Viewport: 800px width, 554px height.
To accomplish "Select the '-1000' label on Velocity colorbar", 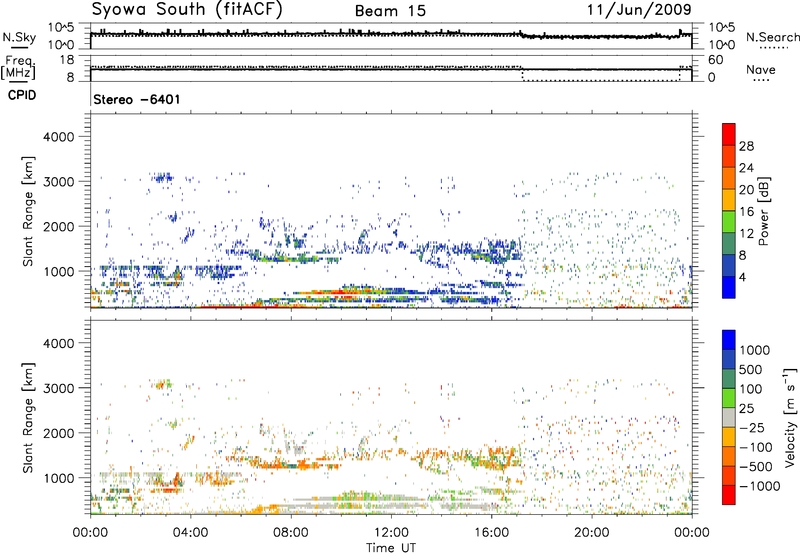I will (x=760, y=486).
